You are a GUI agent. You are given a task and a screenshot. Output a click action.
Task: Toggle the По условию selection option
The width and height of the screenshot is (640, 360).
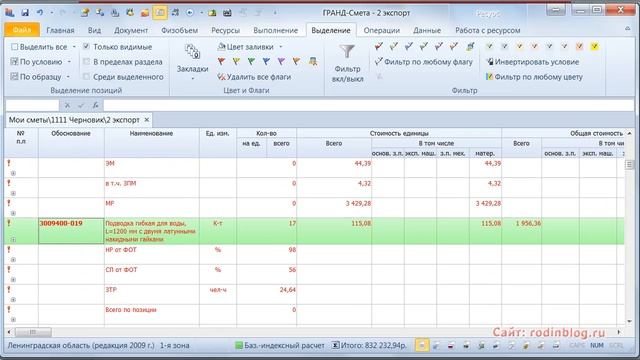click(x=36, y=62)
